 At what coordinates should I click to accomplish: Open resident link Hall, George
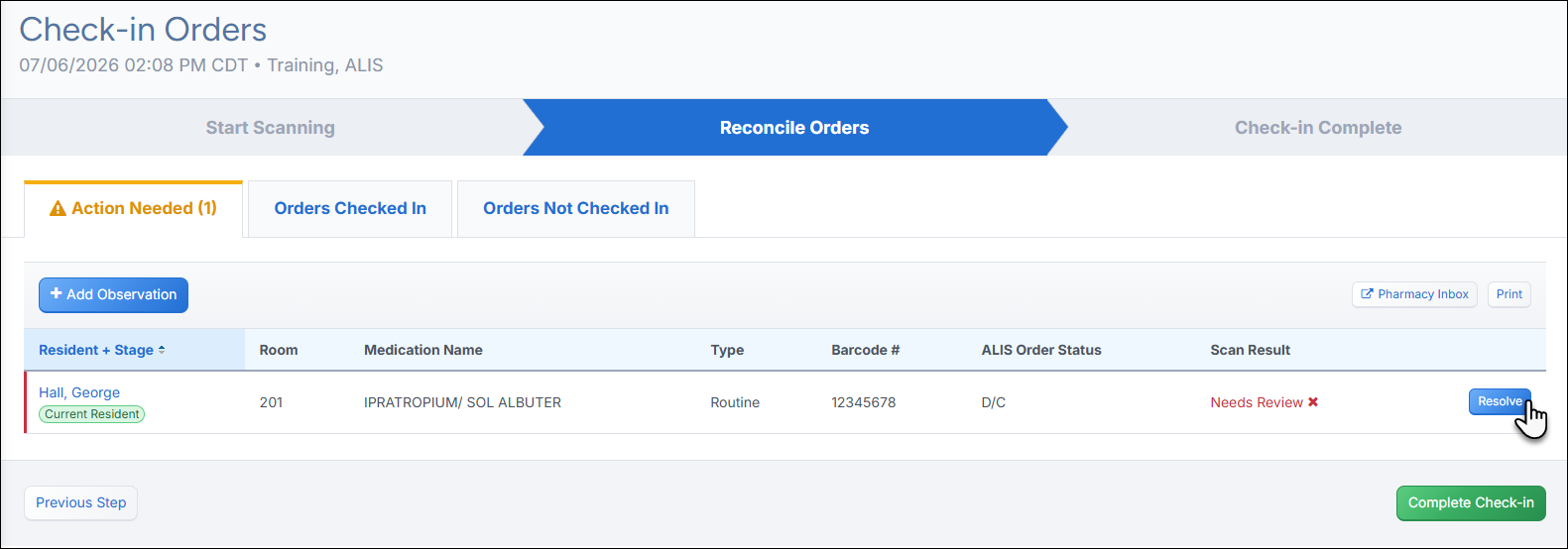point(79,392)
